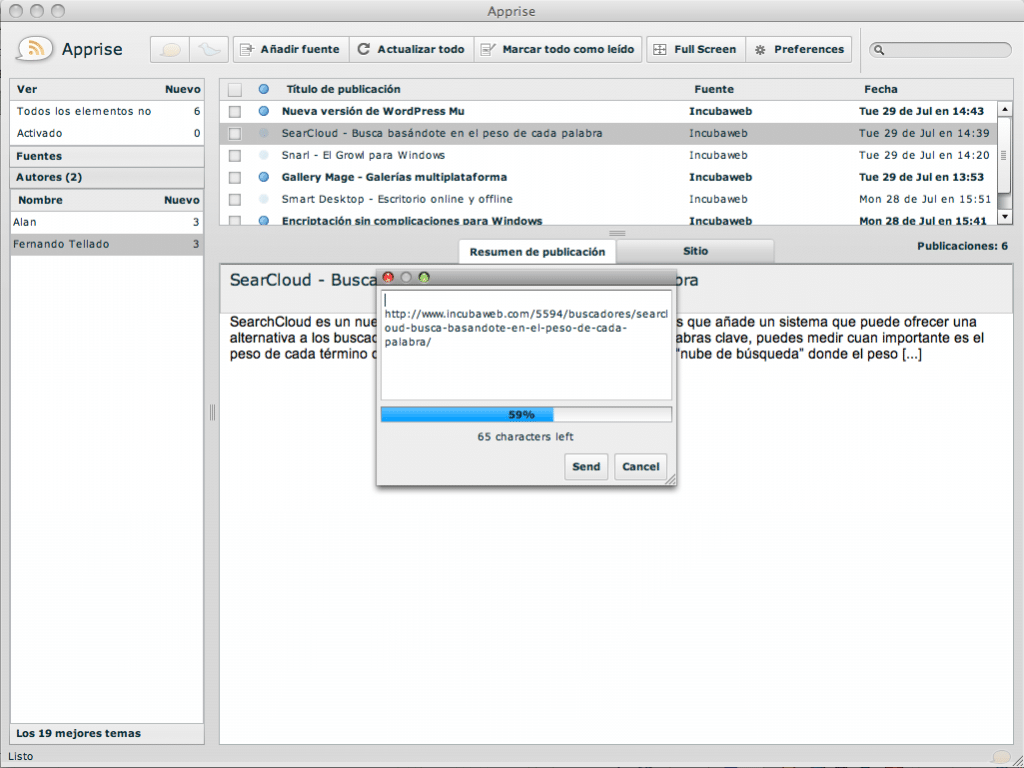Click the Publicaciones: 6 counter text
The image size is (1024, 768).
(x=962, y=246)
